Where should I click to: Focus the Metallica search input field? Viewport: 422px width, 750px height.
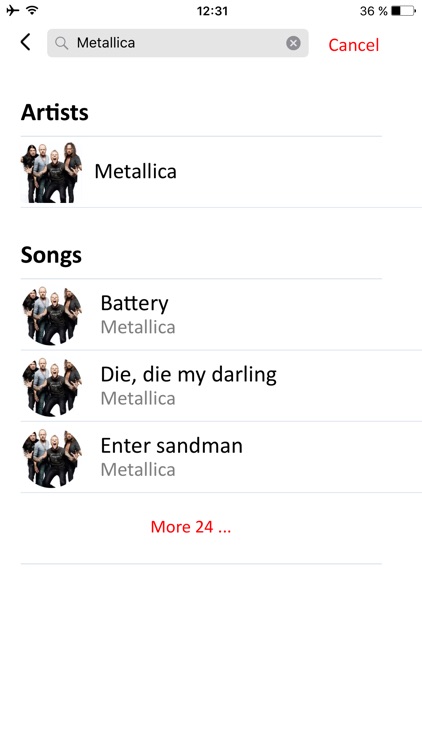pyautogui.click(x=178, y=43)
